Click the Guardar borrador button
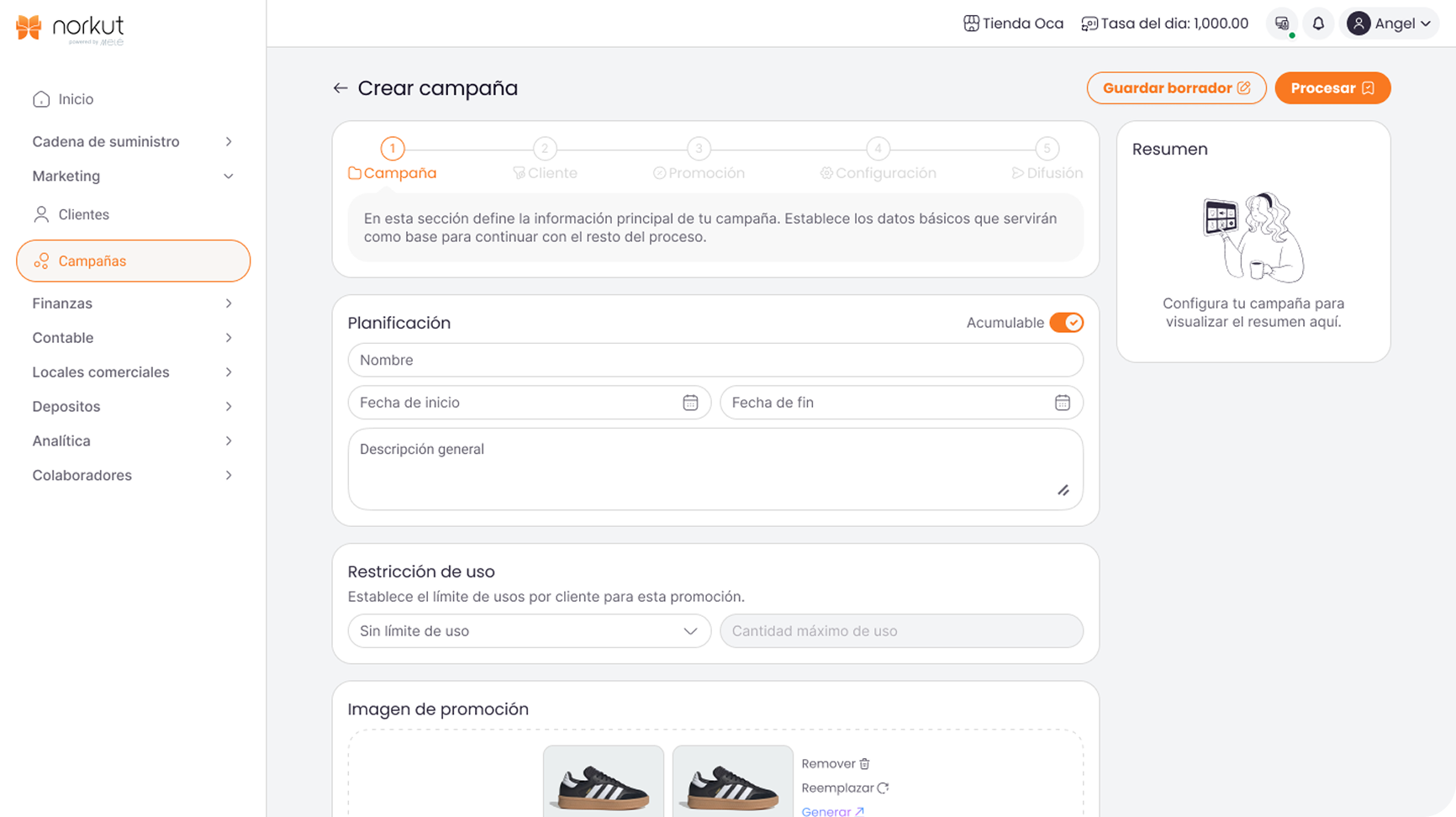Viewport: 1456px width, 817px height. pyautogui.click(x=1176, y=87)
